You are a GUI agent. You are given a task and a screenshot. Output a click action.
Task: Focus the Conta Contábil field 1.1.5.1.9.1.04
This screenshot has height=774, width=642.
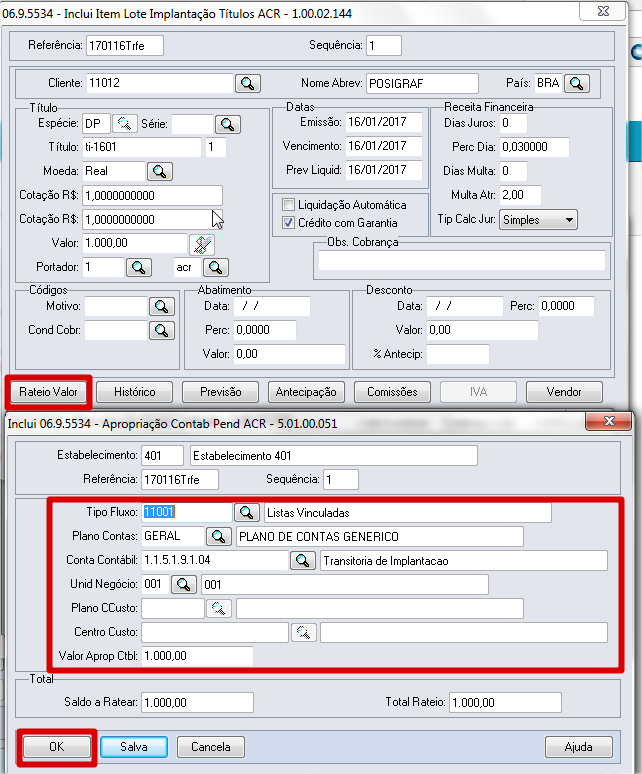(215, 560)
